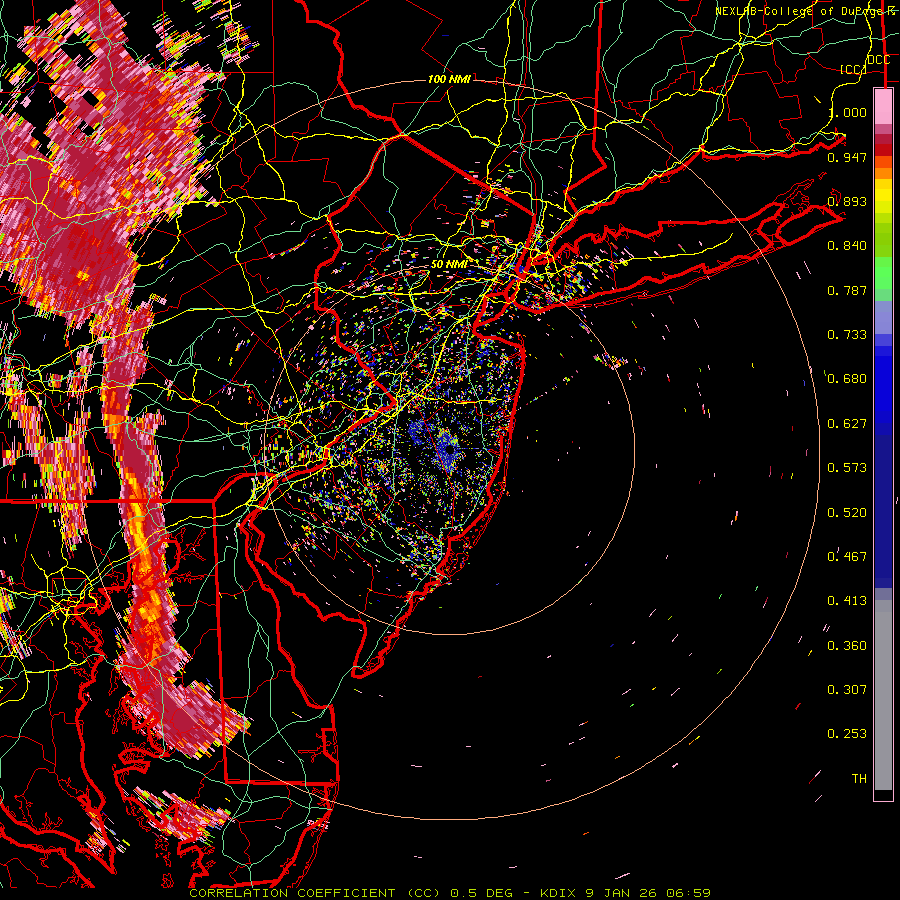Select the 0.787 scale label
The width and height of the screenshot is (900, 900).
click(847, 290)
